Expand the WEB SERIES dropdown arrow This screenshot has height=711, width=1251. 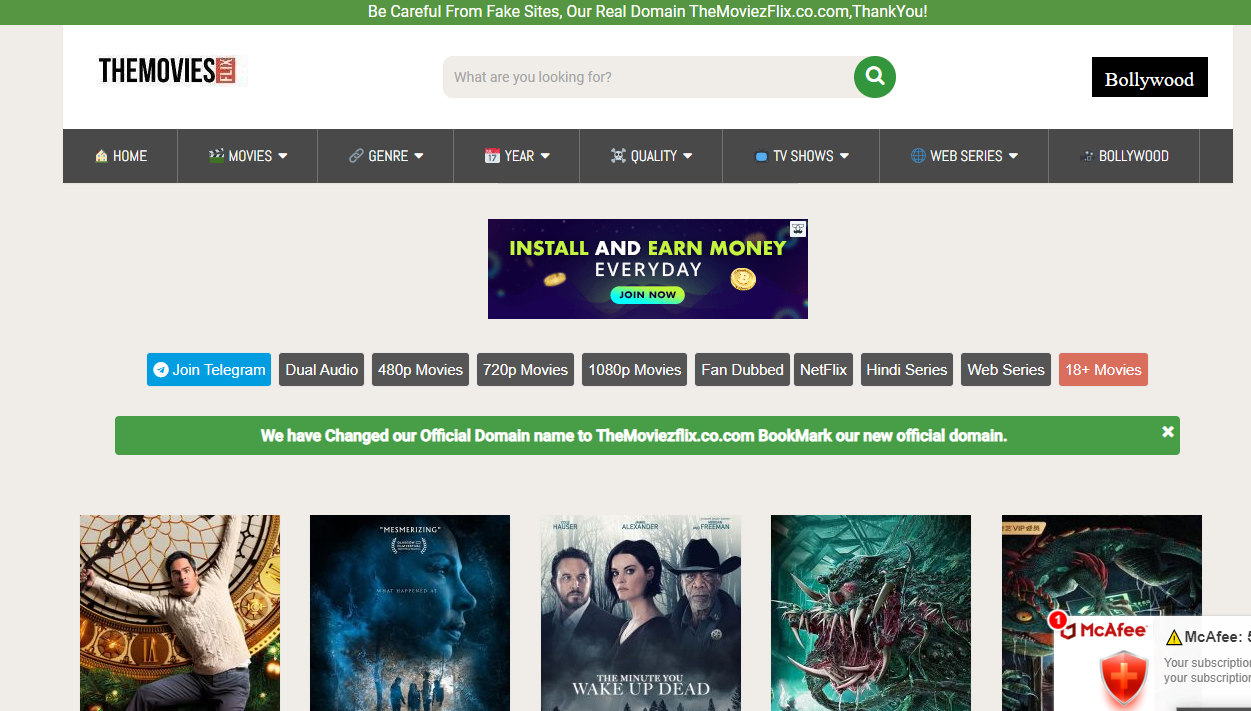1013,156
